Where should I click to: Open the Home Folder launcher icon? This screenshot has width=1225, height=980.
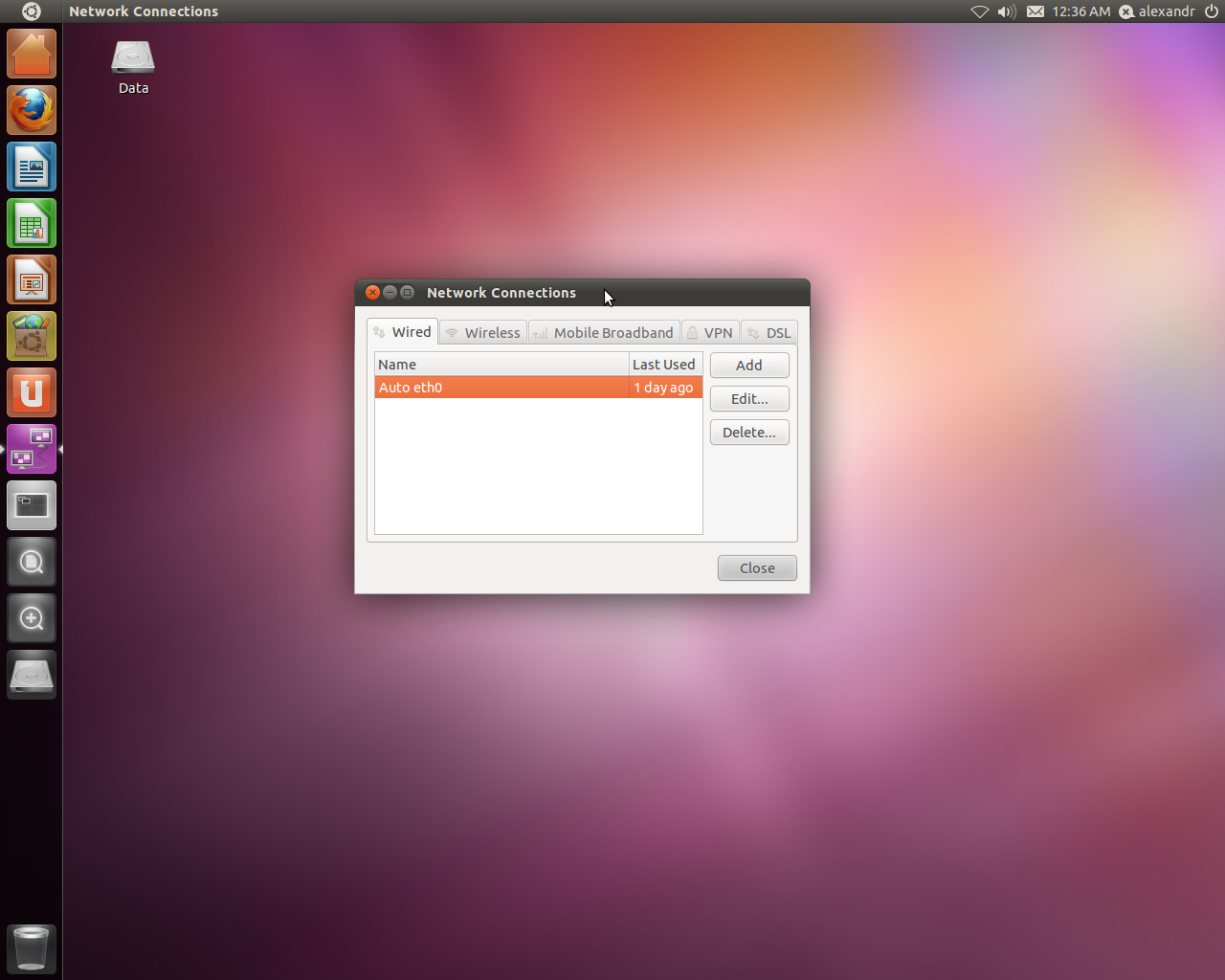pos(32,55)
